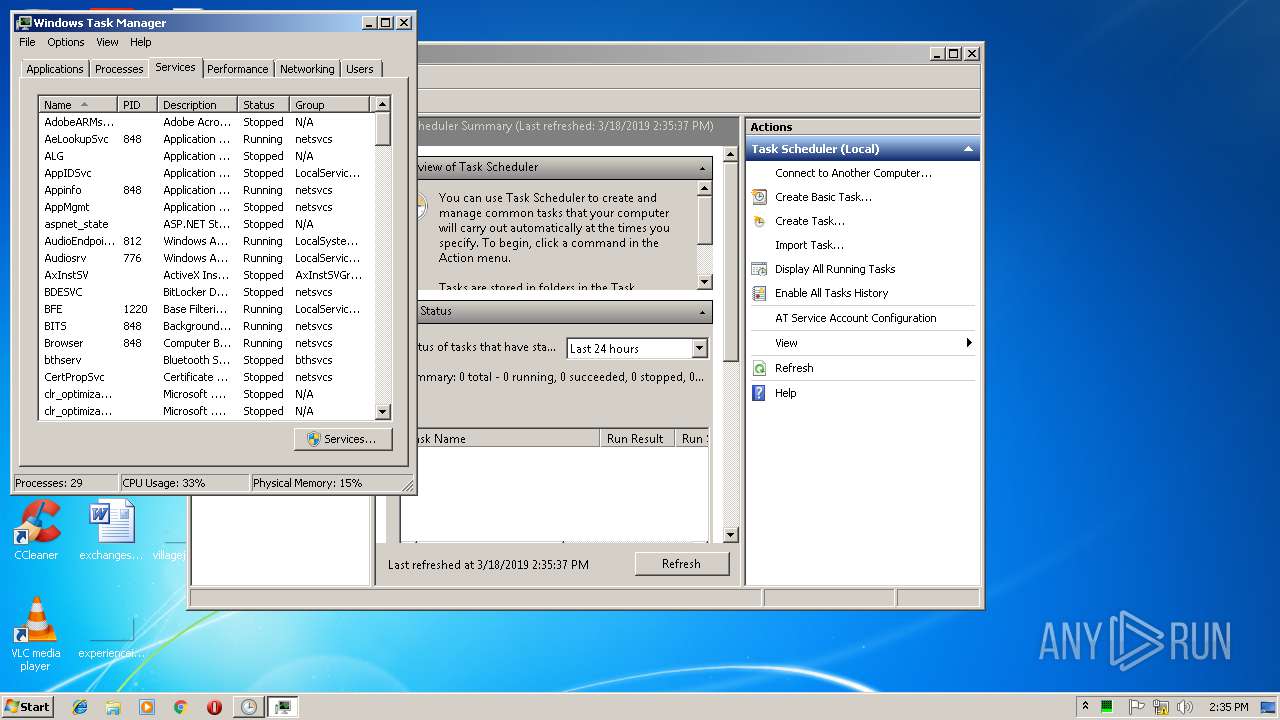
Task: Launch Google Chrome from taskbar
Action: pos(180,707)
